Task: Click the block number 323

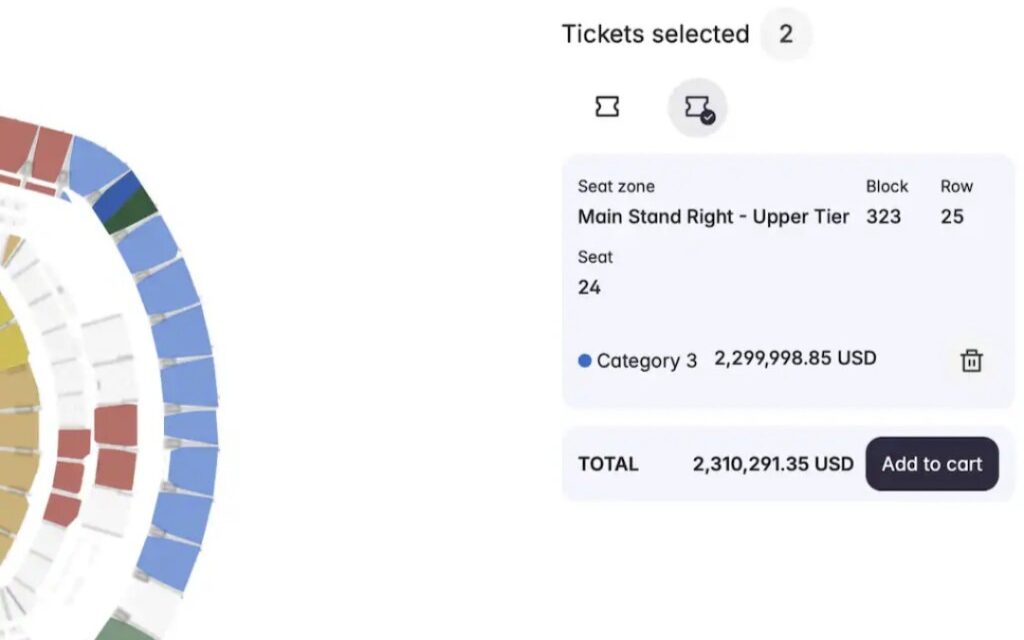Action: 884,217
